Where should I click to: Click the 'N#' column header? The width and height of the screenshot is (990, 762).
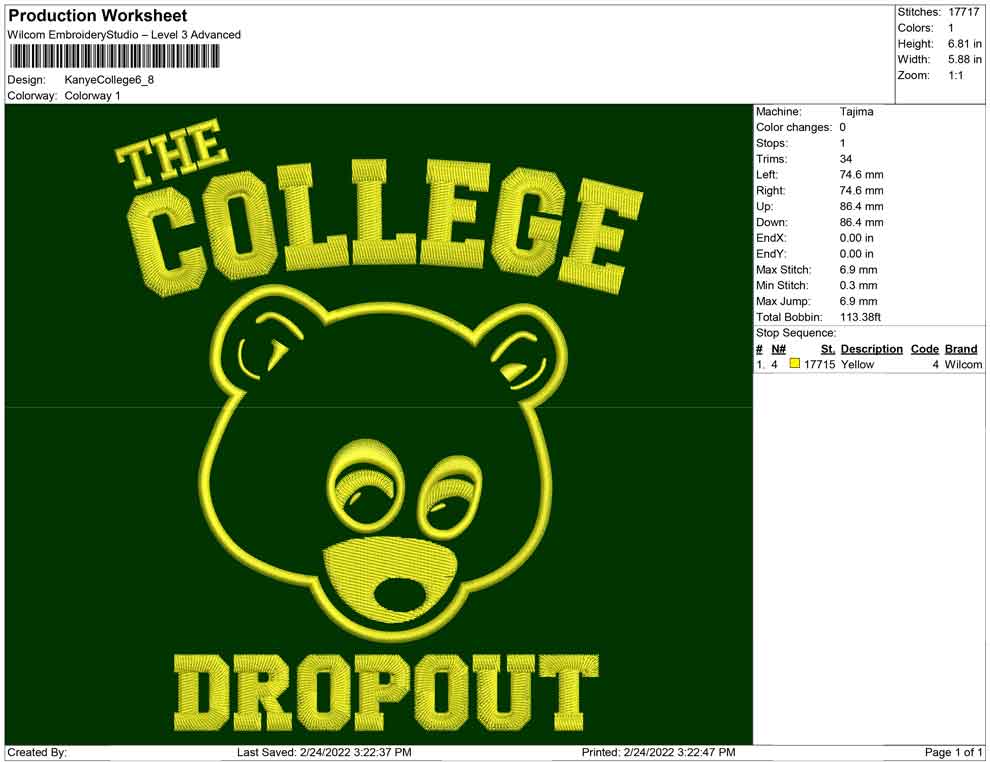778,348
